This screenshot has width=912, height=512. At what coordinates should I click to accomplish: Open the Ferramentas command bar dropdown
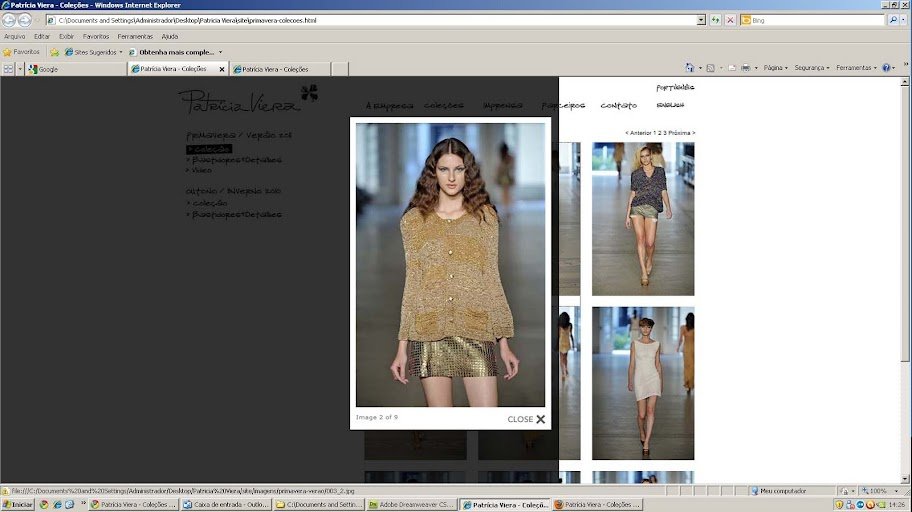[x=856, y=67]
